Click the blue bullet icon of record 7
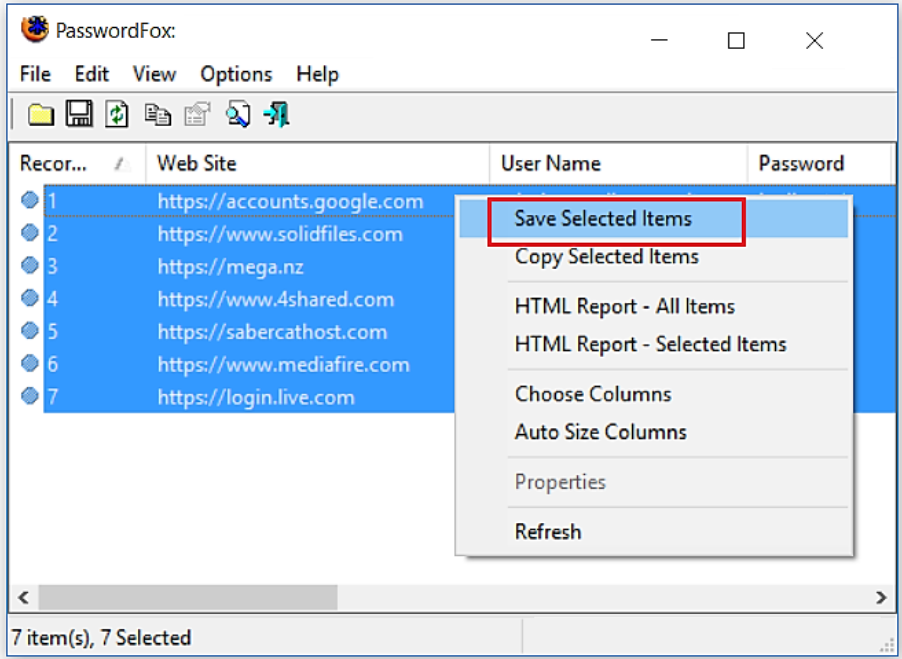The width and height of the screenshot is (902, 659). 29,396
